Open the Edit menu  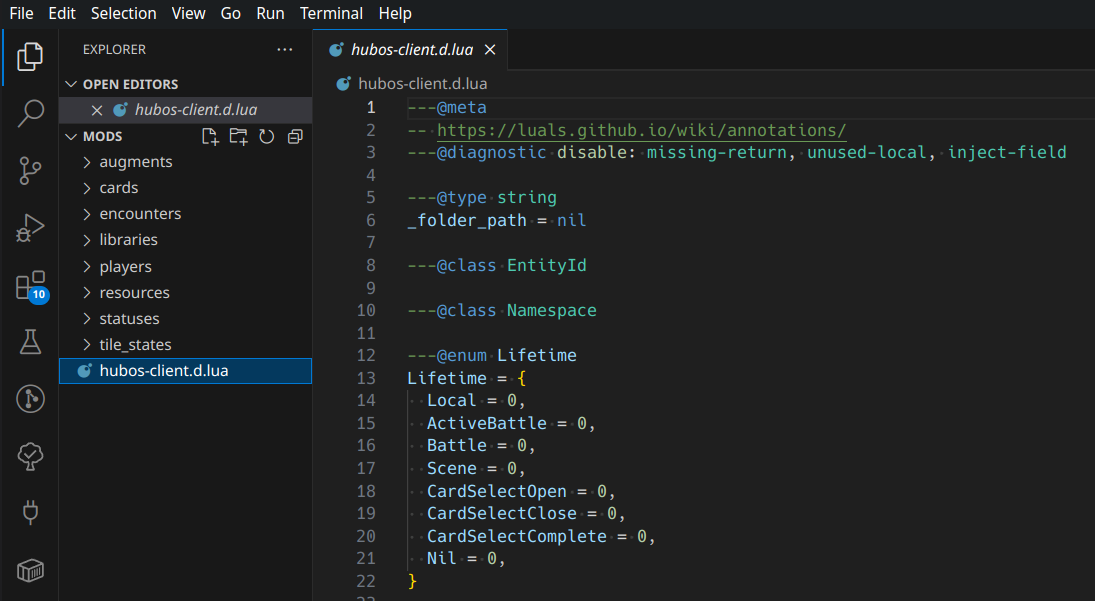pos(61,13)
